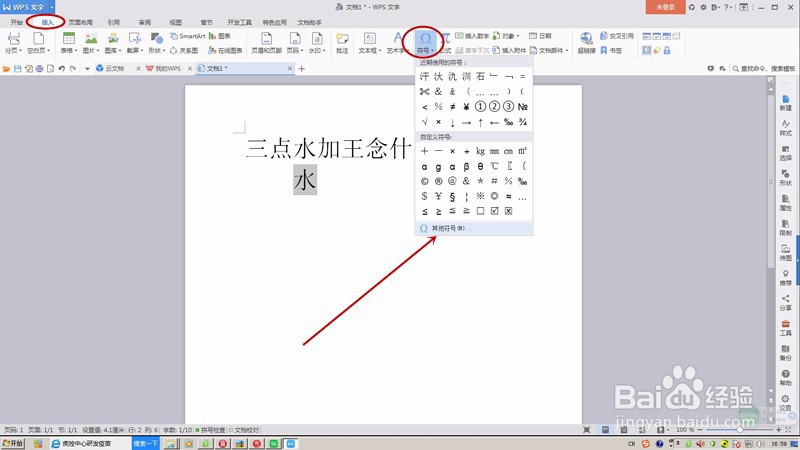Select the ℃ symbol in custom symbols
Image resolution: width=800 pixels, height=450 pixels.
coord(494,166)
